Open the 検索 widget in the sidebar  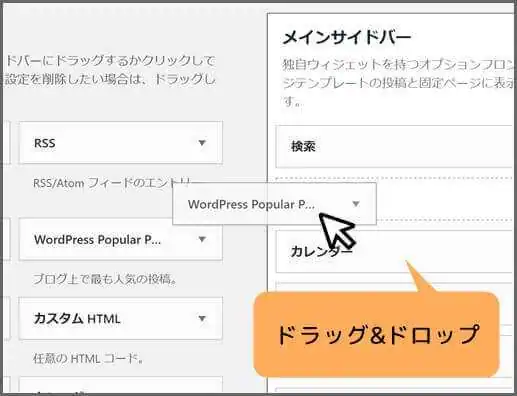pos(395,147)
